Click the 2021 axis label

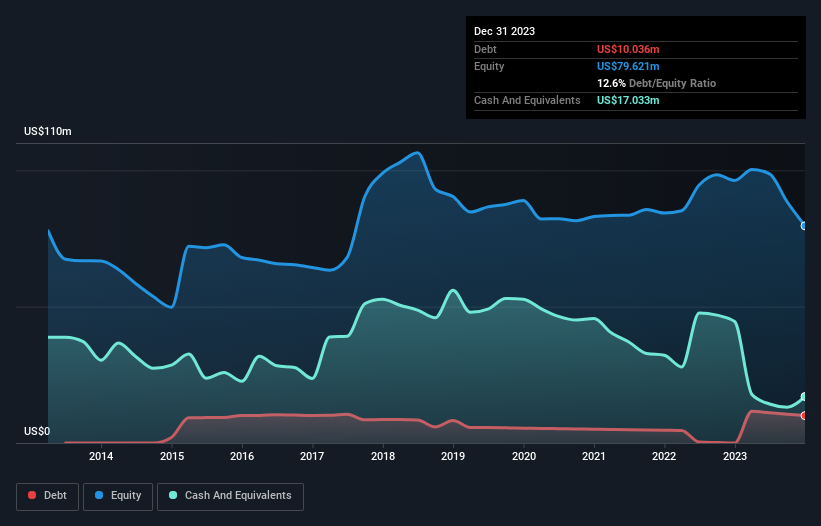[594, 456]
